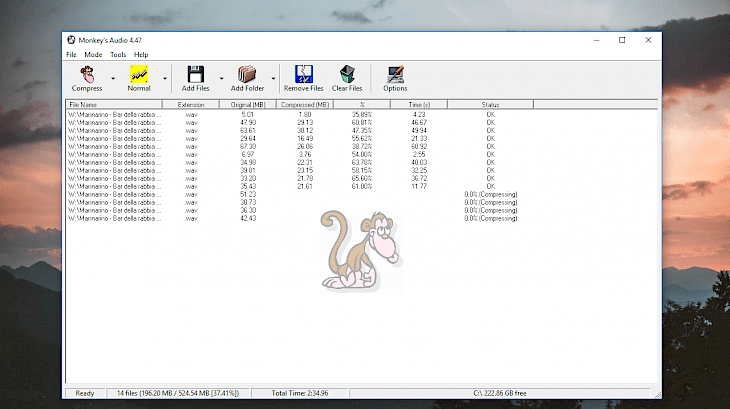
Task: Click the Add Files floppy icon
Action: coord(196,74)
